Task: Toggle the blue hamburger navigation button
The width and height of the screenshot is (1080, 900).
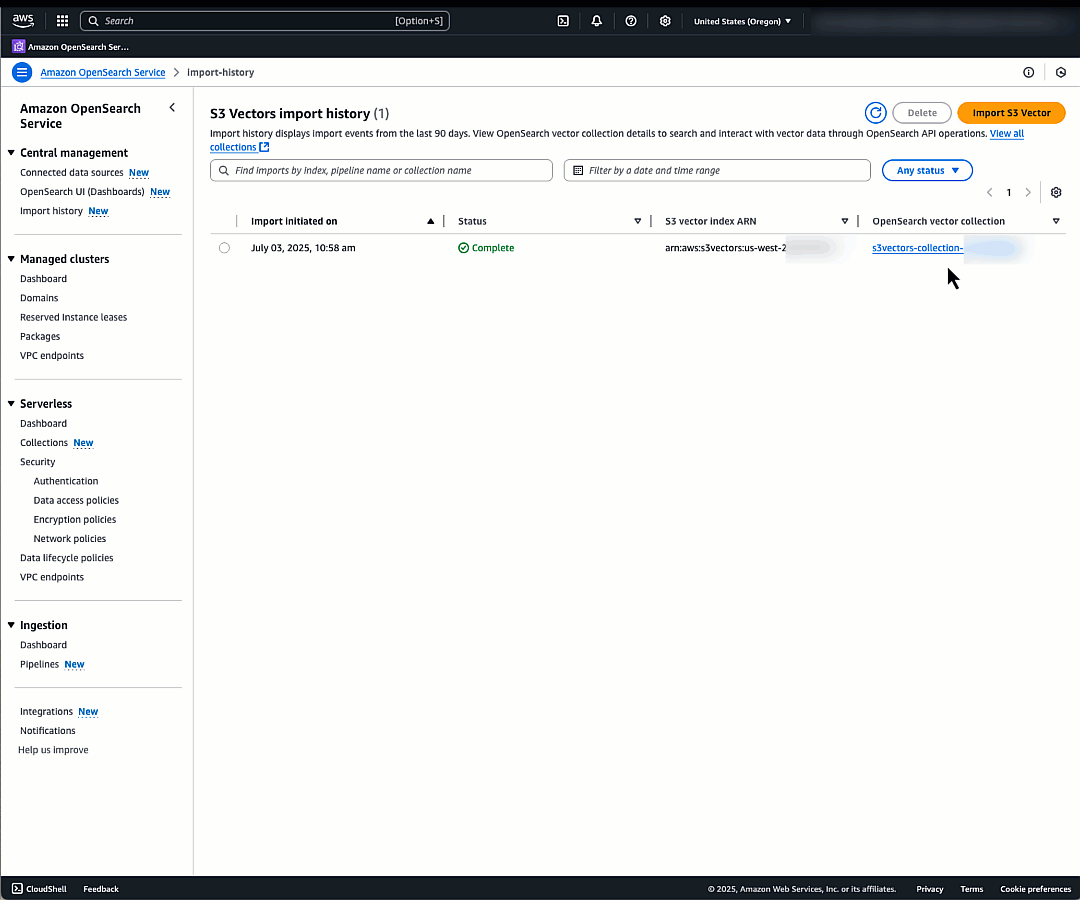Action: 22,72
